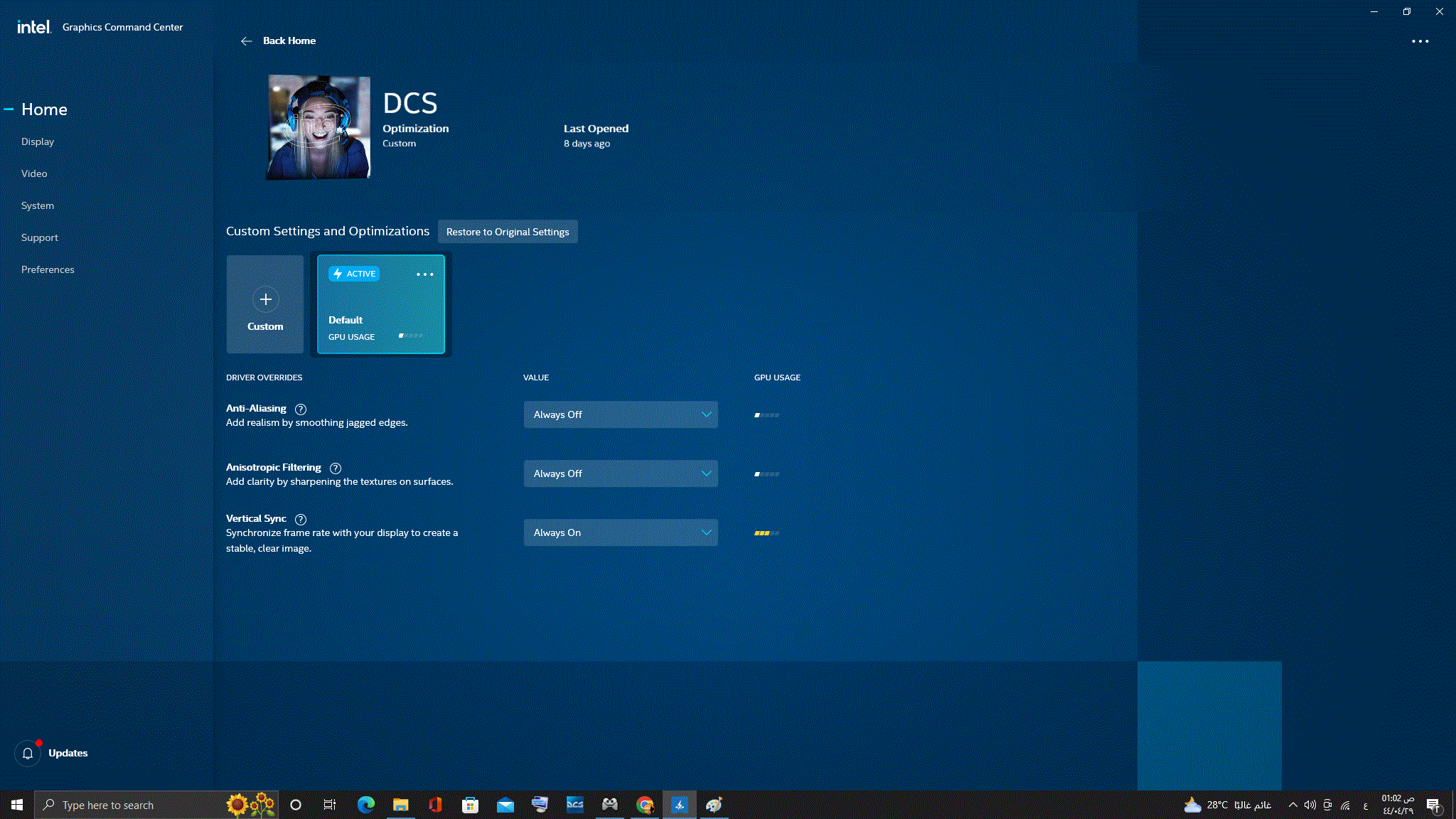Expand the Anisotropic Filtering value dropdown
Image resolution: width=1456 pixels, height=819 pixels.
tap(620, 474)
